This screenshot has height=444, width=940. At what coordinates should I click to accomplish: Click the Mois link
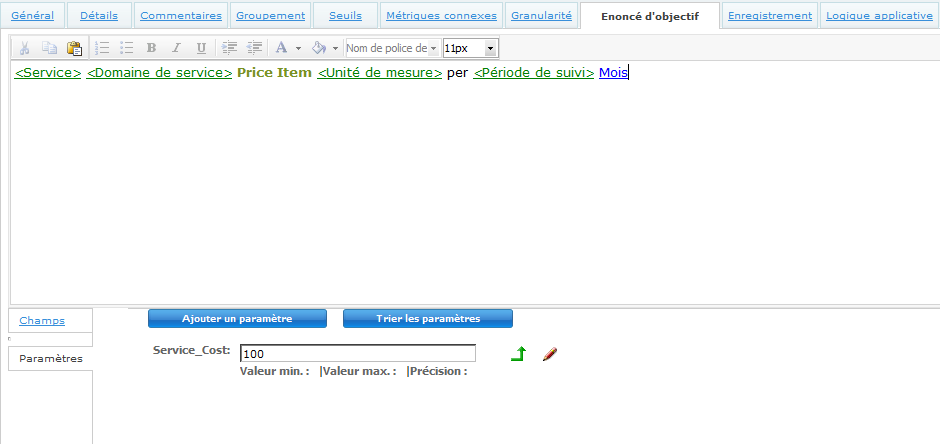(x=613, y=73)
